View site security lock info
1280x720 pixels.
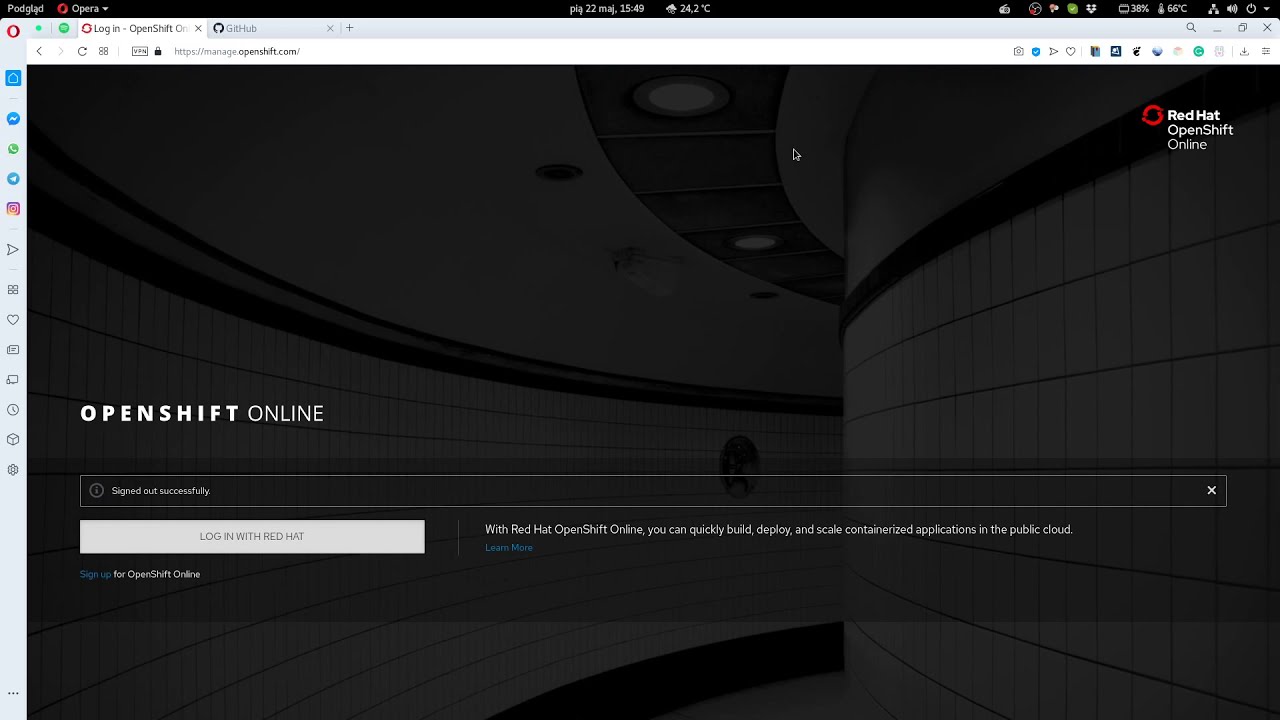pyautogui.click(x=158, y=51)
